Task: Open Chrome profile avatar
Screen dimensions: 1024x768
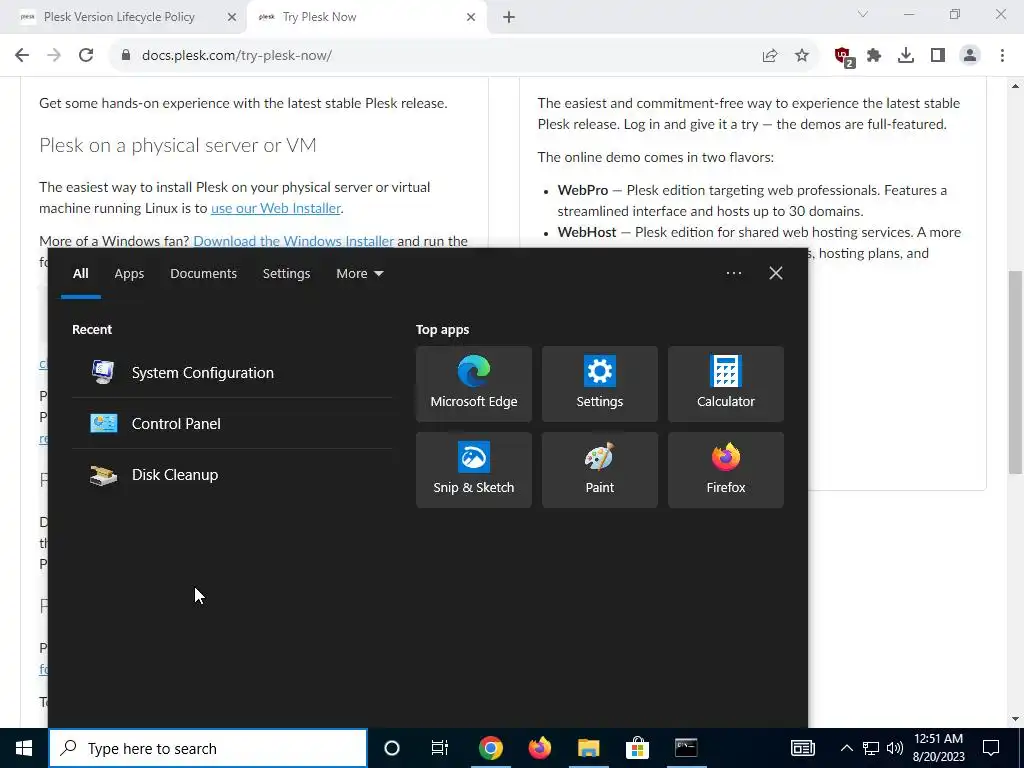Action: pos(970,56)
